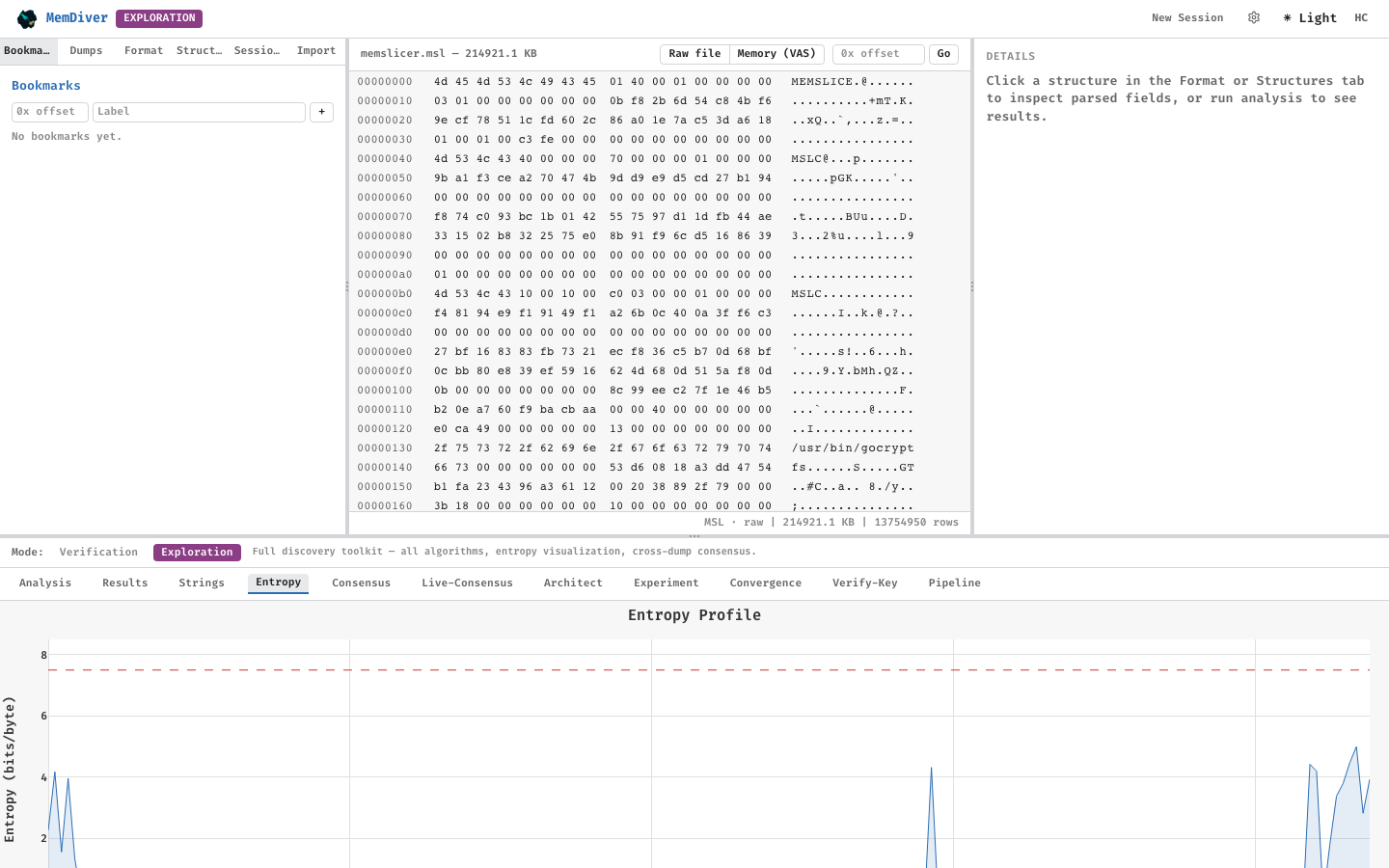This screenshot has height=868, width=1389.
Task: Click the Go button
Action: [x=943, y=54]
